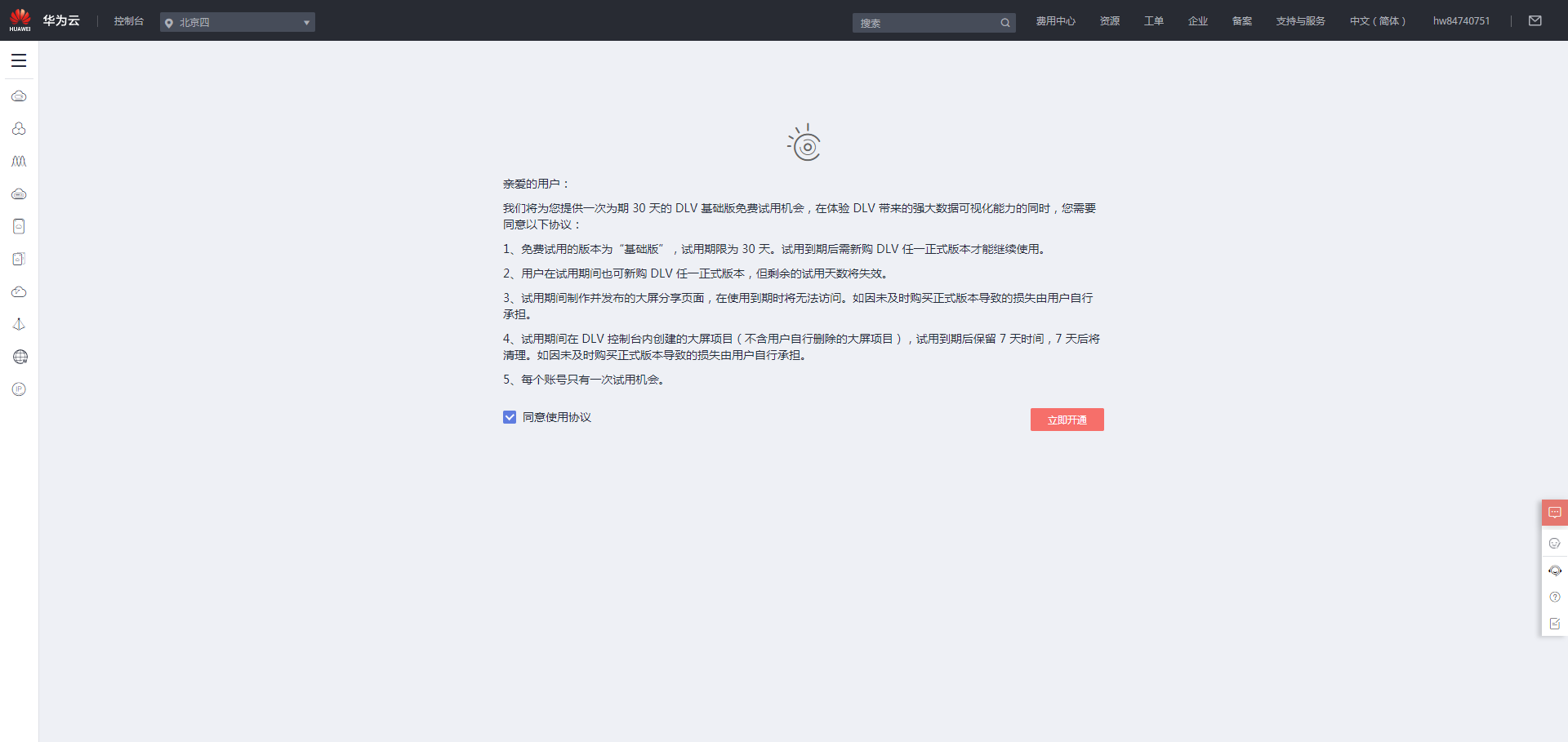Open the headset customer service floating icon
1568x742 pixels.
[x=1555, y=571]
